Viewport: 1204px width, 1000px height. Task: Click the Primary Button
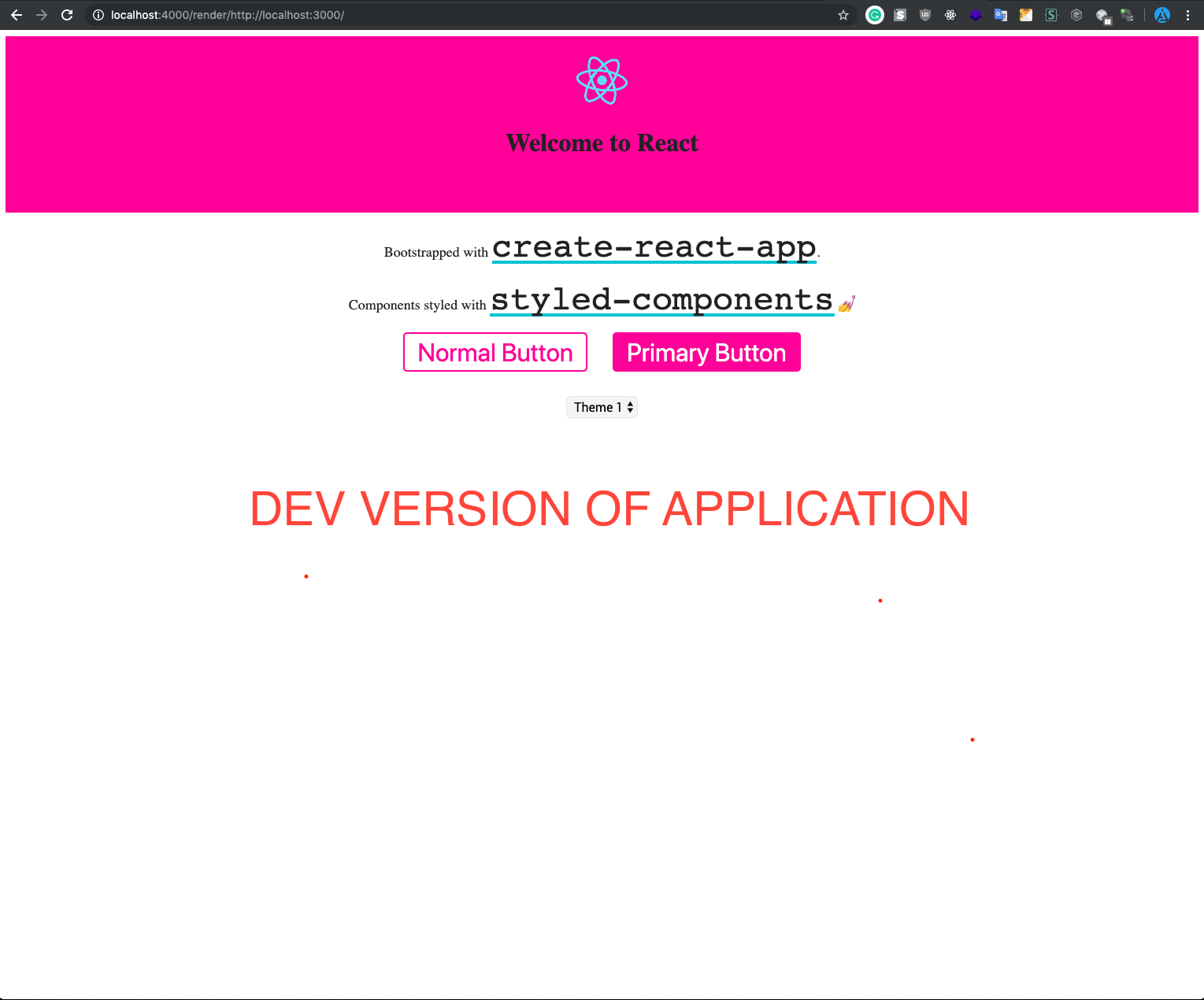[706, 352]
